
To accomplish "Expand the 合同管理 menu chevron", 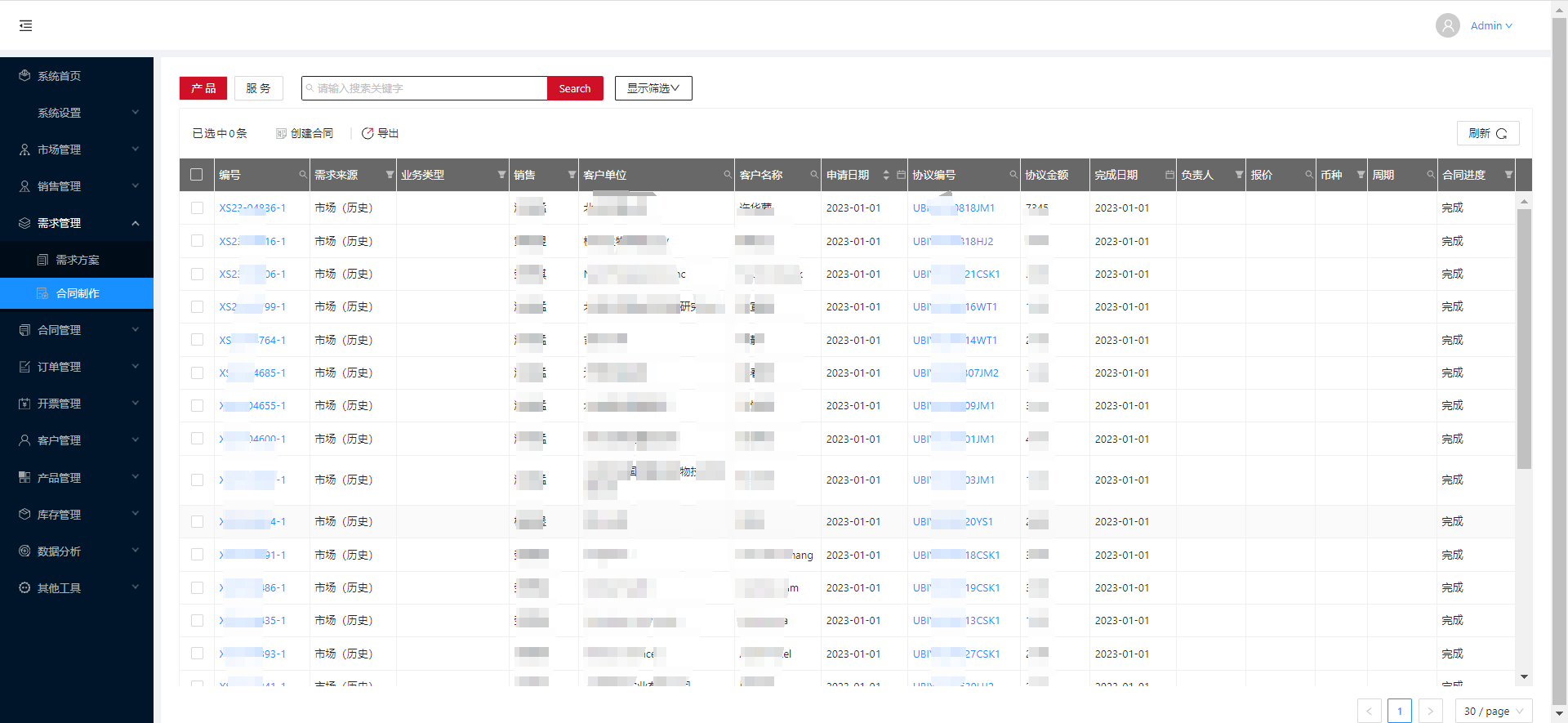I will pos(136,330).
